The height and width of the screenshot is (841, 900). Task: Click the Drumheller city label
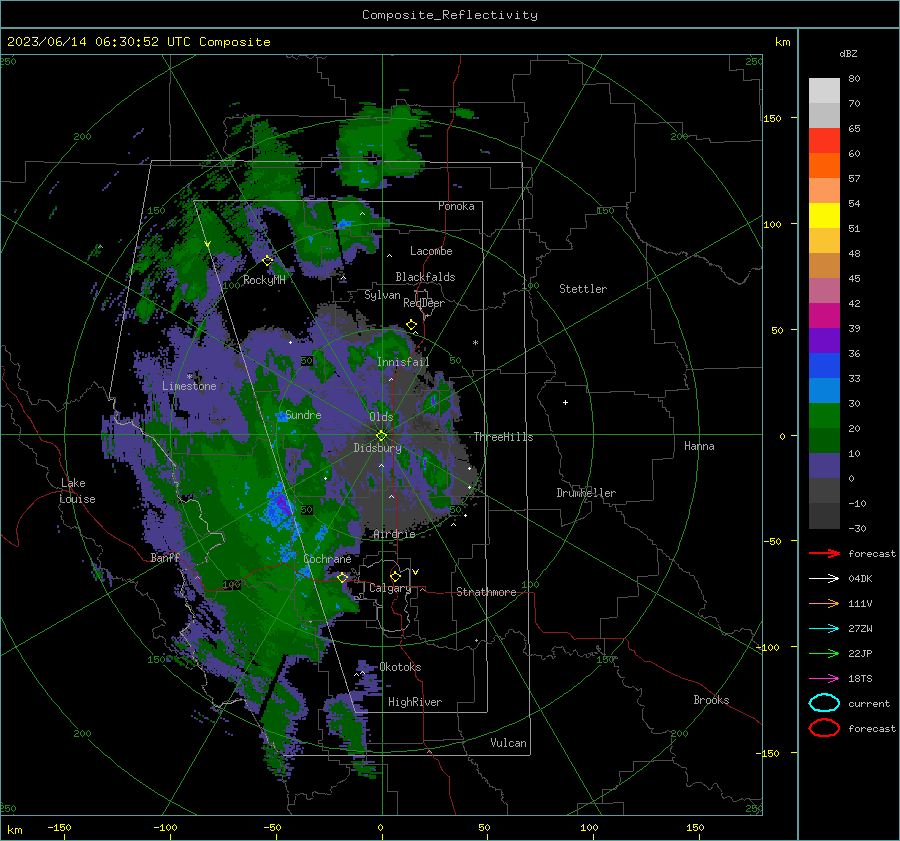pyautogui.click(x=586, y=493)
